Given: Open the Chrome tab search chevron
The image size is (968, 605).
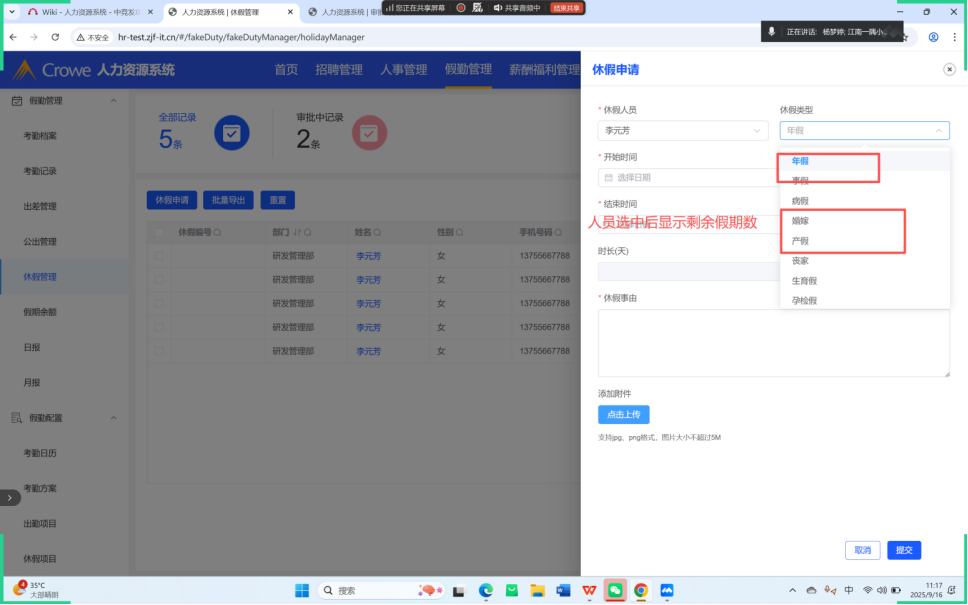Looking at the screenshot, I should pos(12,12).
